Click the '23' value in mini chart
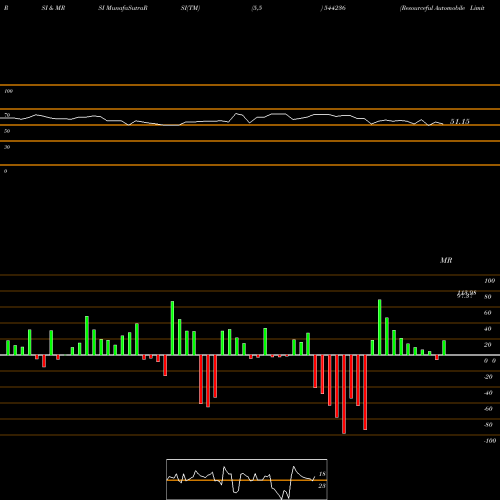 pyautogui.click(x=322, y=486)
